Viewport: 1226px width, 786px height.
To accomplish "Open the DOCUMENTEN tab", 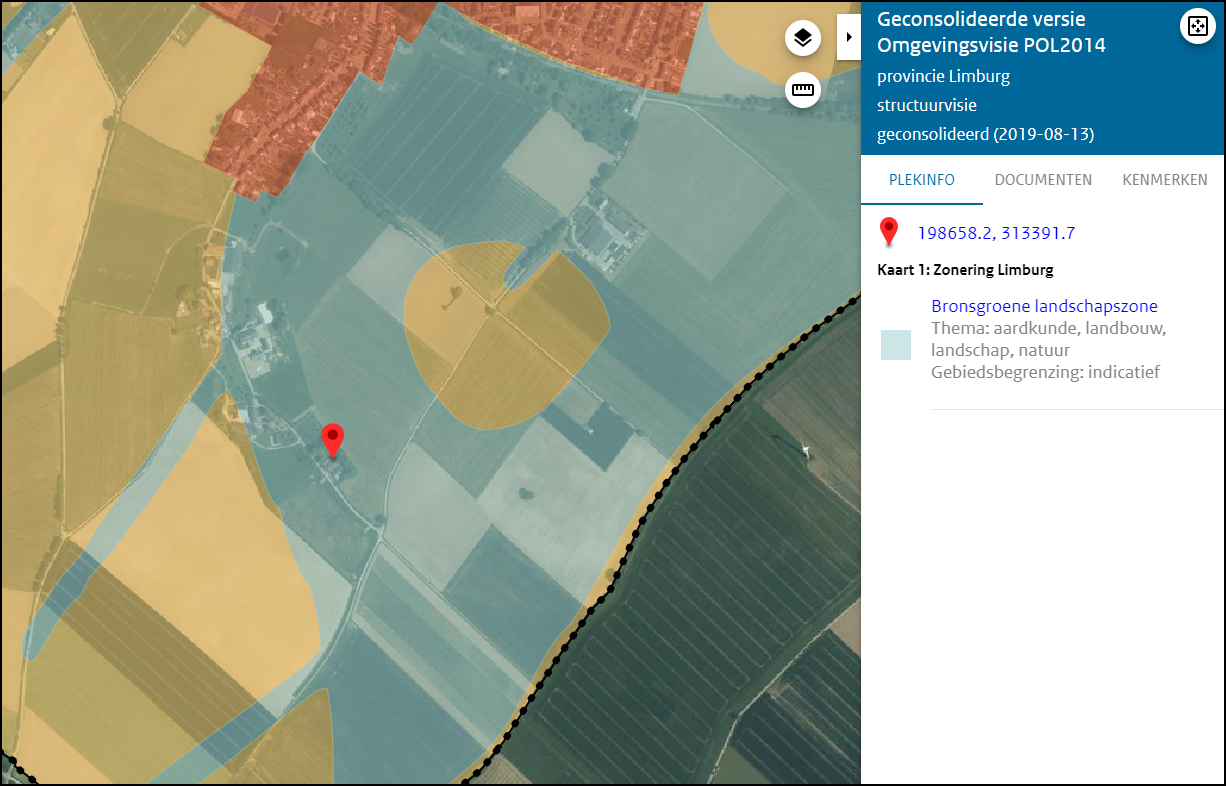I will tap(1043, 180).
